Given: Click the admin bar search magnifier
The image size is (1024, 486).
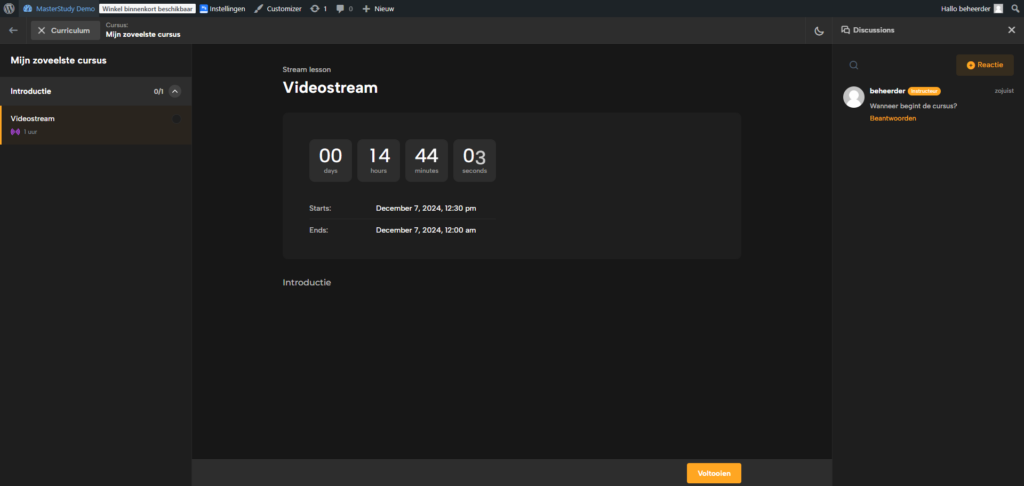Looking at the screenshot, I should [x=1014, y=8].
